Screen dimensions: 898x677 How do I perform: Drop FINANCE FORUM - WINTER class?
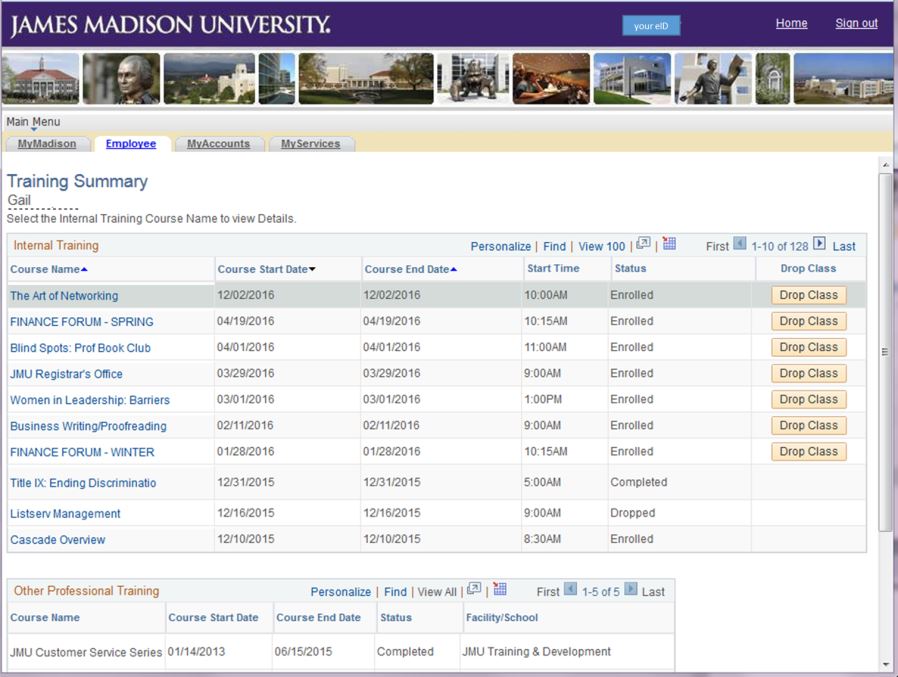point(808,451)
